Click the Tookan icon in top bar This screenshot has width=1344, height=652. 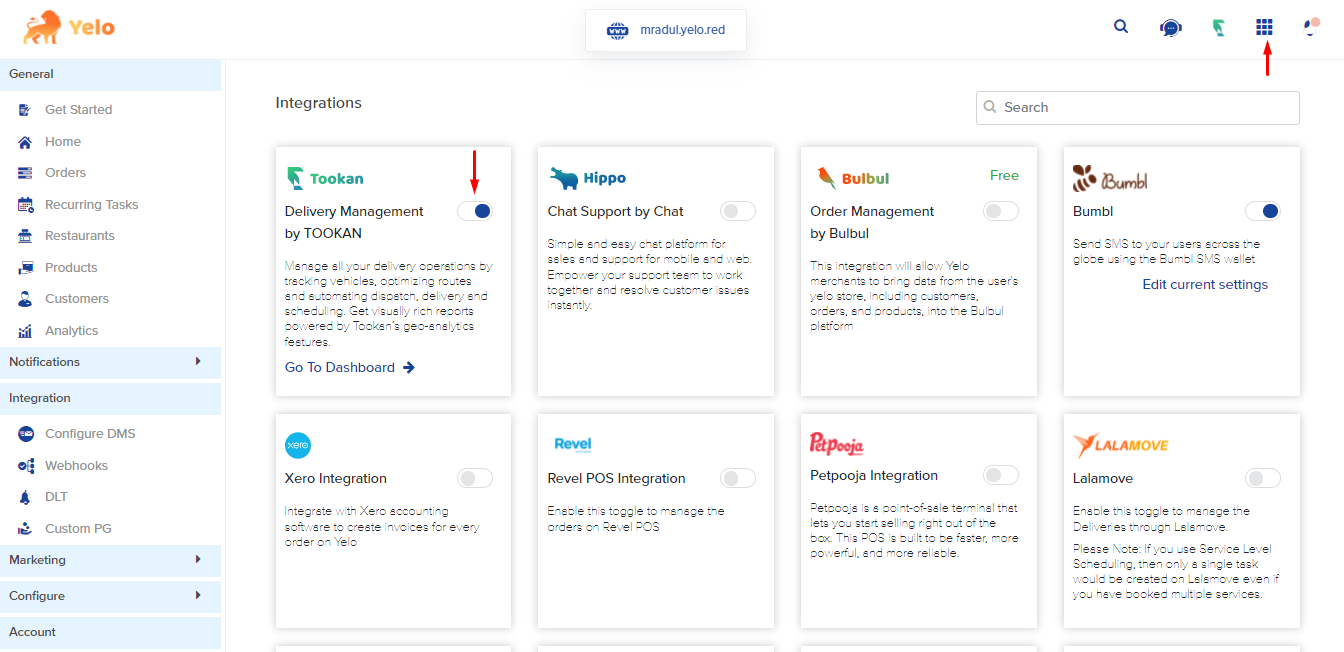click(1218, 28)
